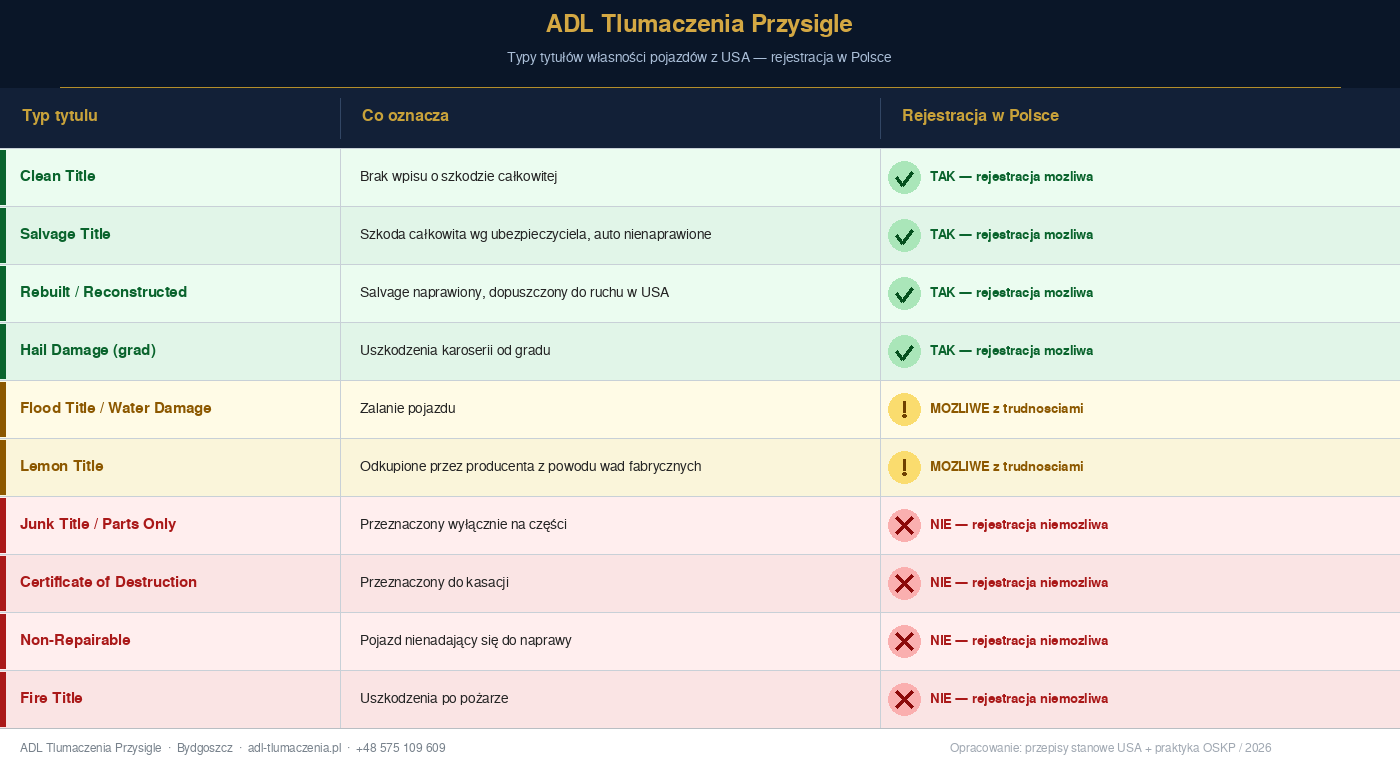This screenshot has width=1400, height=776.
Task: Select the Lemon Title row label
Action: click(62, 467)
